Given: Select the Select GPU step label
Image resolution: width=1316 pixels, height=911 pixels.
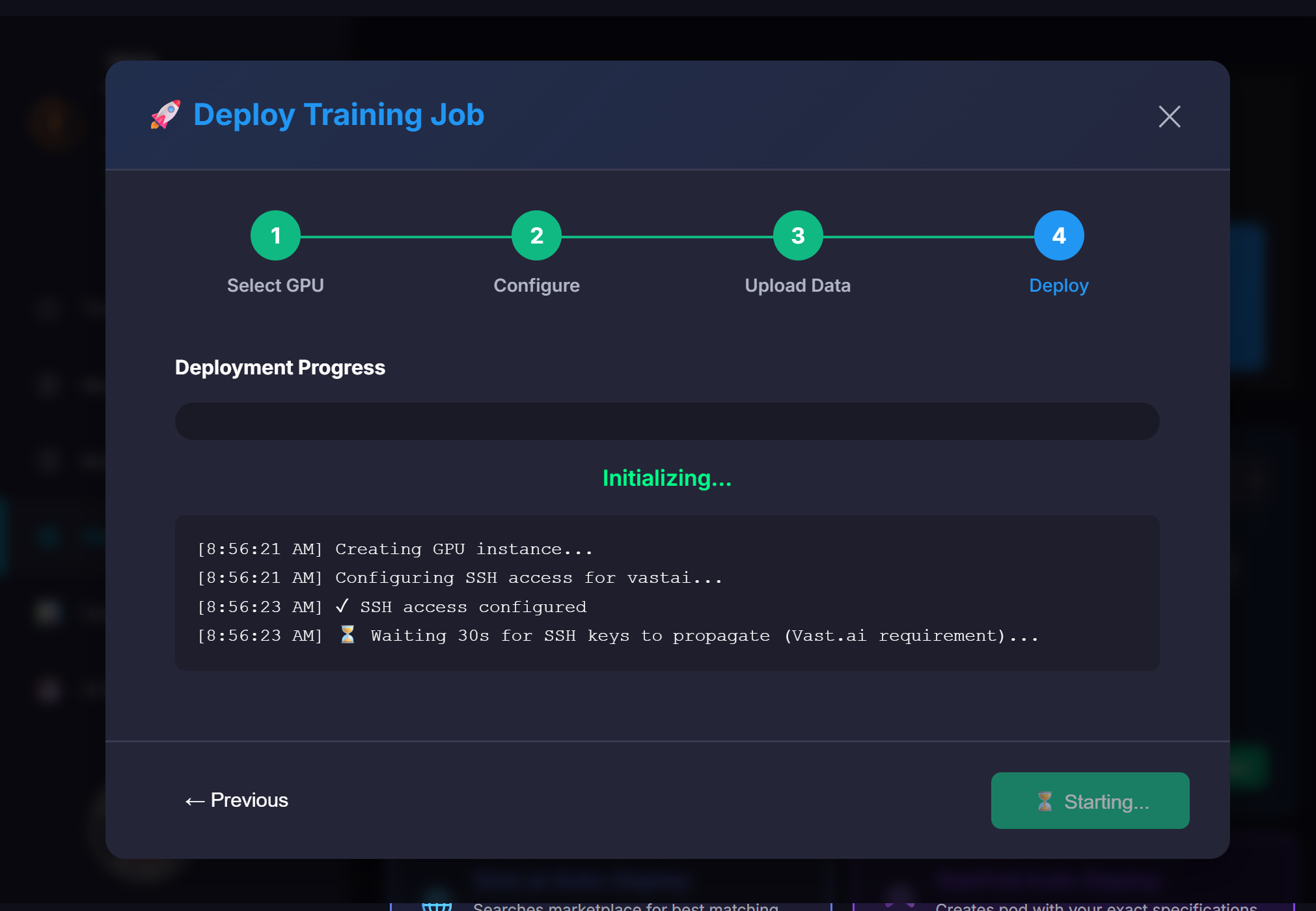Looking at the screenshot, I should (x=275, y=285).
